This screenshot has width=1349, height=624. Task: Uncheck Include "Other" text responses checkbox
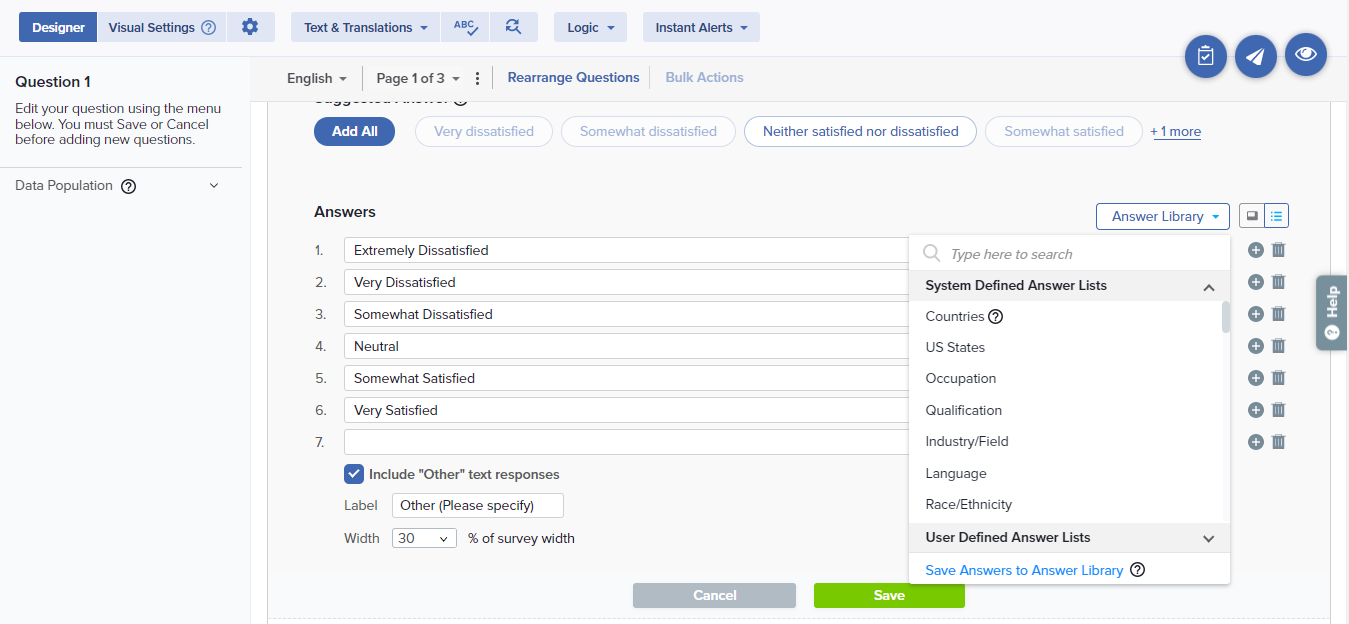[354, 474]
